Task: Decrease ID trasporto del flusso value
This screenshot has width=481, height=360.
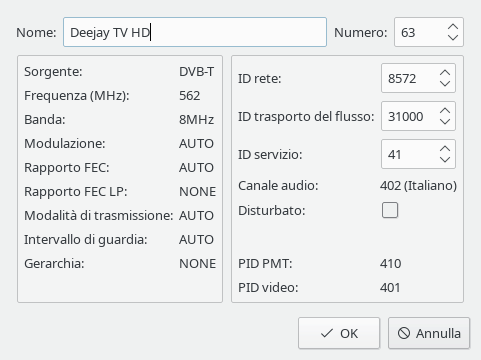Action: (445, 121)
